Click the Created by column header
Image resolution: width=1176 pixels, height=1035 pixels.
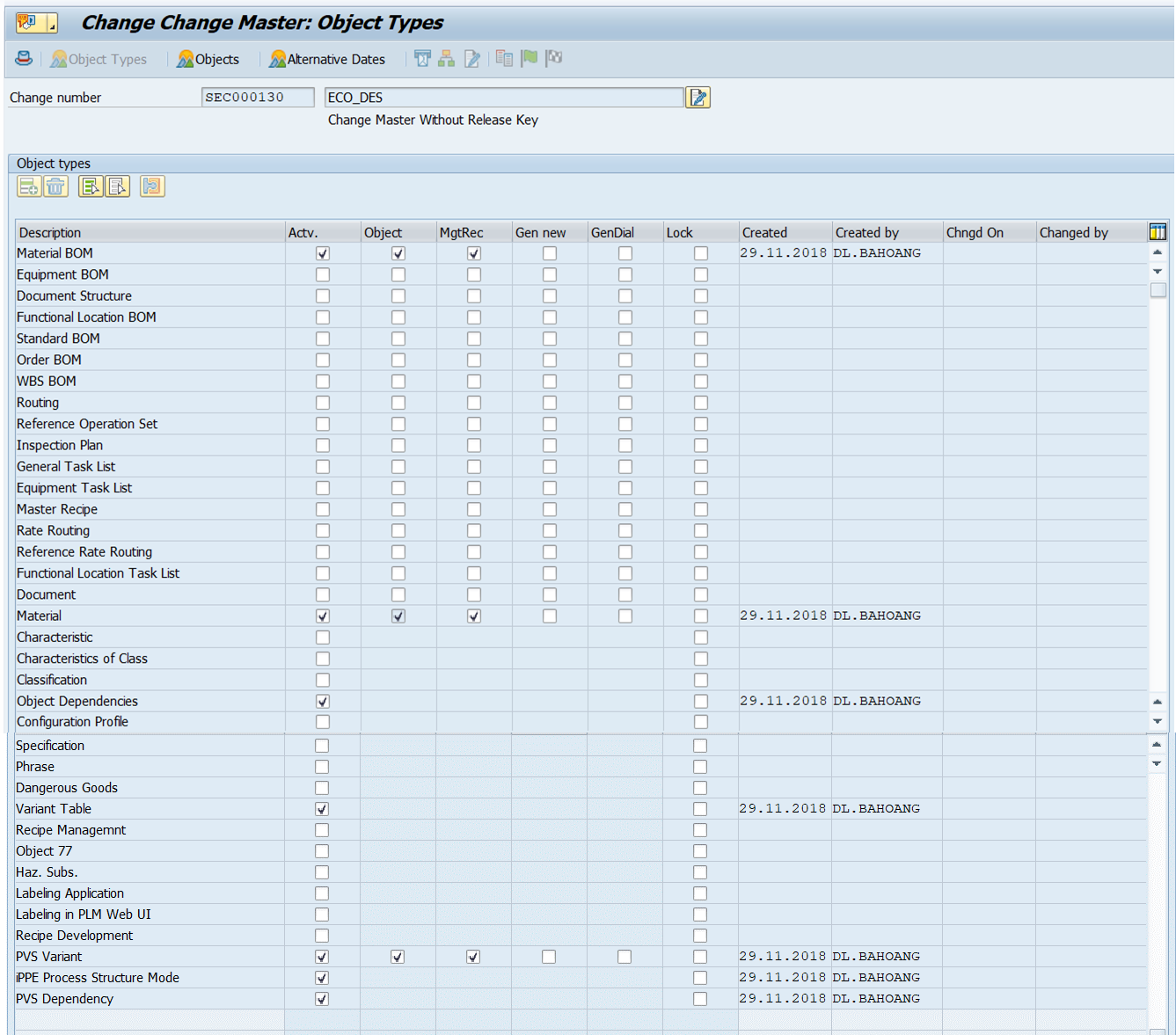(887, 232)
